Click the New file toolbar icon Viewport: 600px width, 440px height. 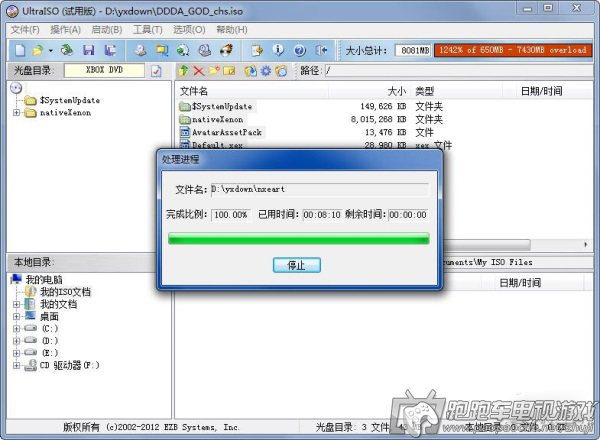click(20, 50)
